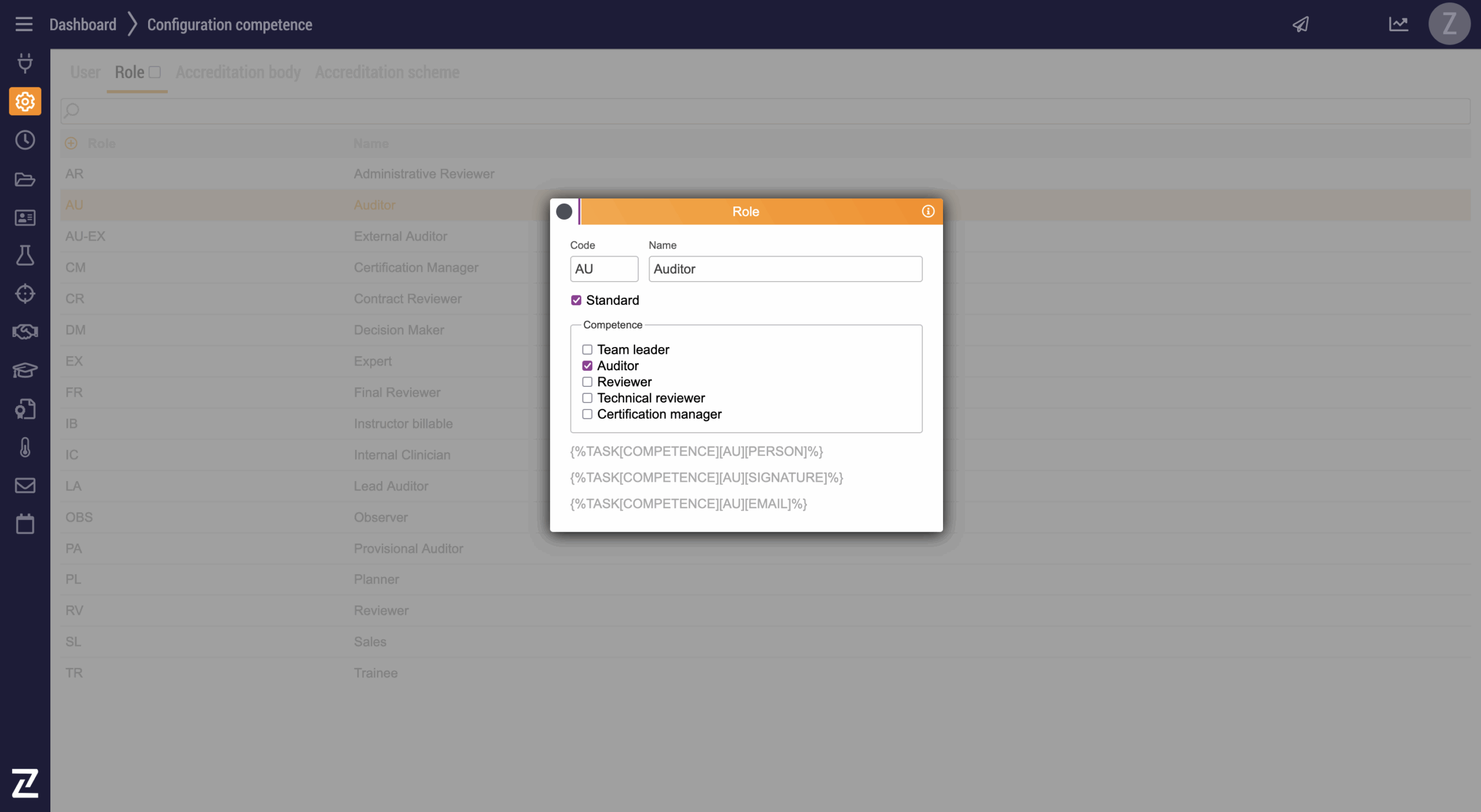Click the paper plane send icon

point(1301,24)
